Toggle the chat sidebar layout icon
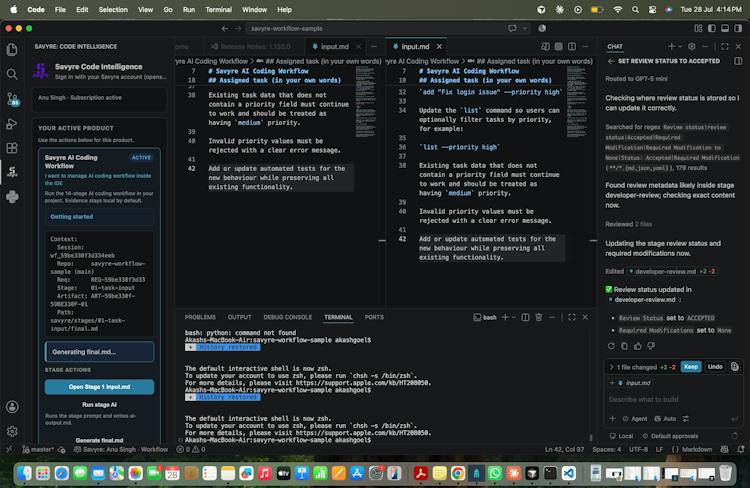Screen dimensions: 750x488 738,61
